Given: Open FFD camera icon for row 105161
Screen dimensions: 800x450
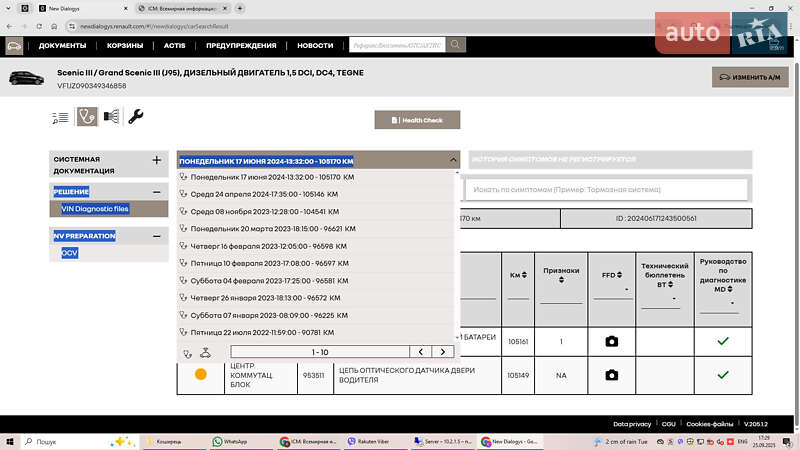Looking at the screenshot, I should coord(611,341).
